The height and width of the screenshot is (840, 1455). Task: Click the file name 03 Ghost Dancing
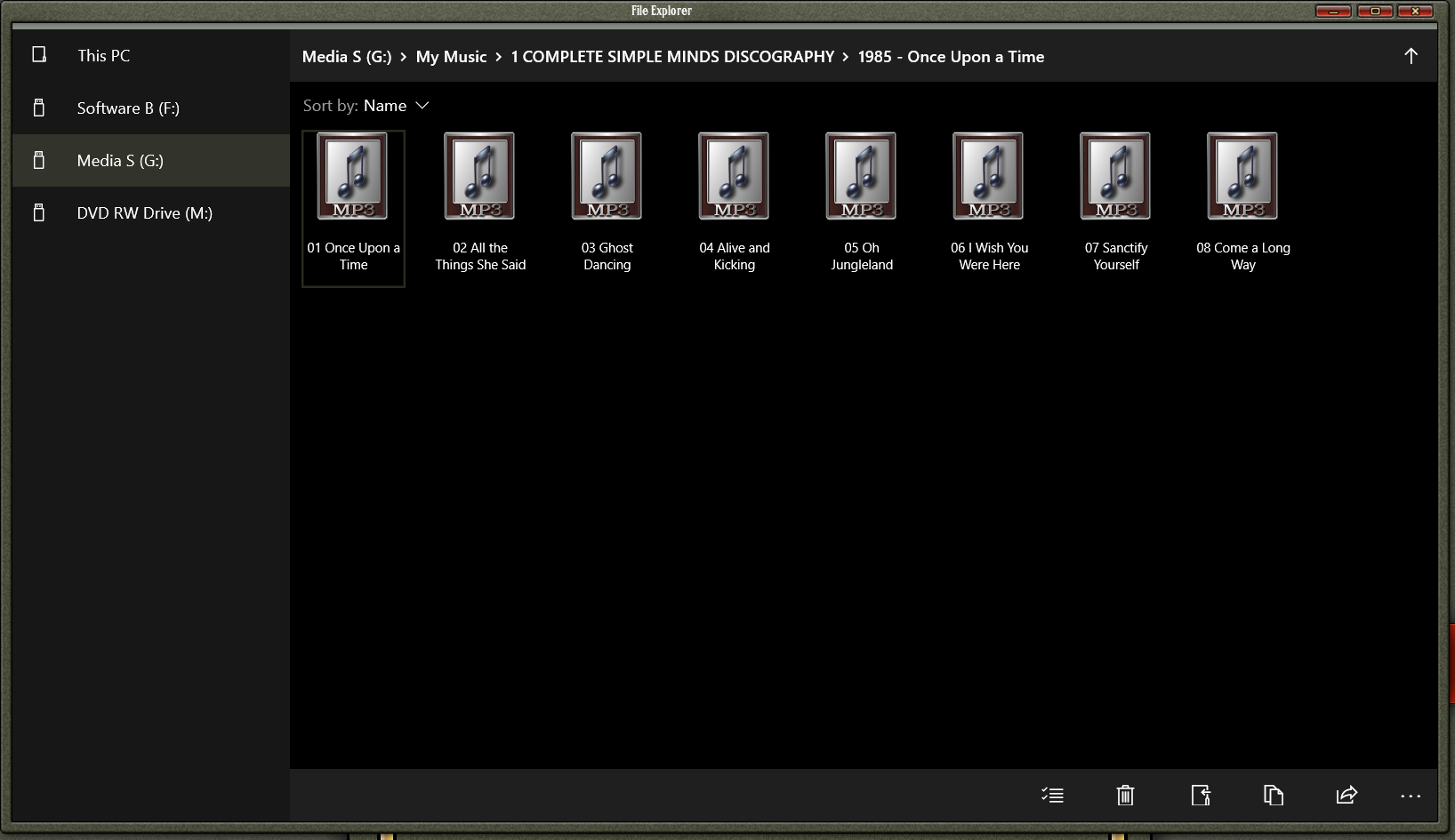click(x=607, y=256)
